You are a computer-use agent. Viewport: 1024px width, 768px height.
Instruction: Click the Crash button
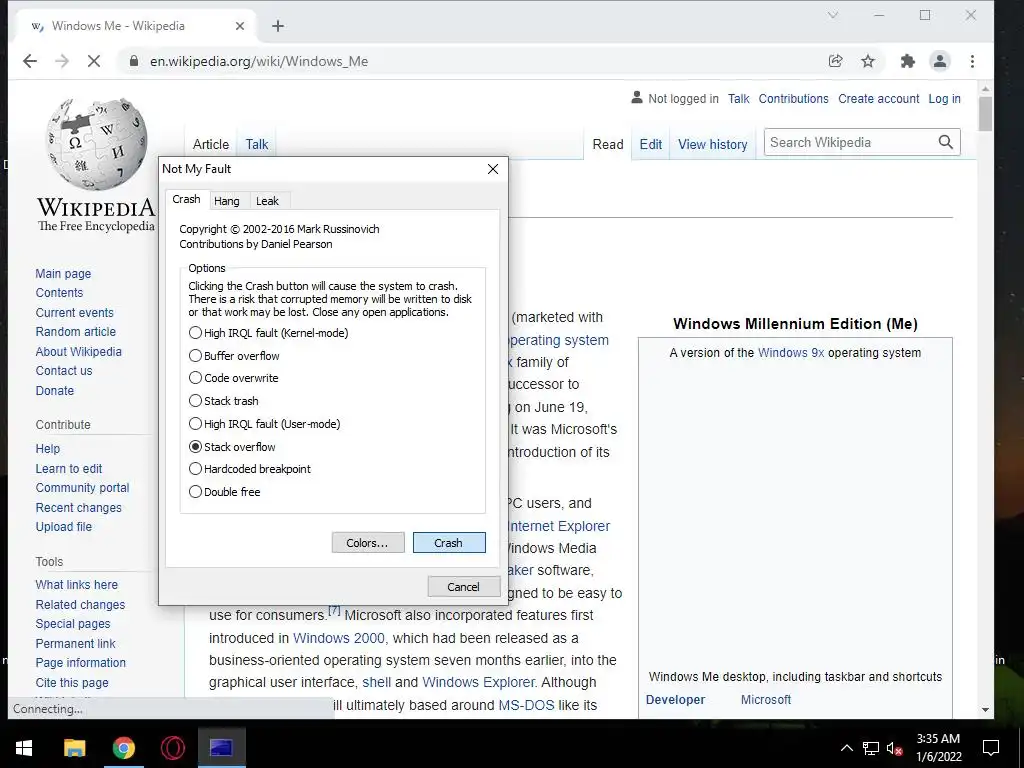point(449,543)
